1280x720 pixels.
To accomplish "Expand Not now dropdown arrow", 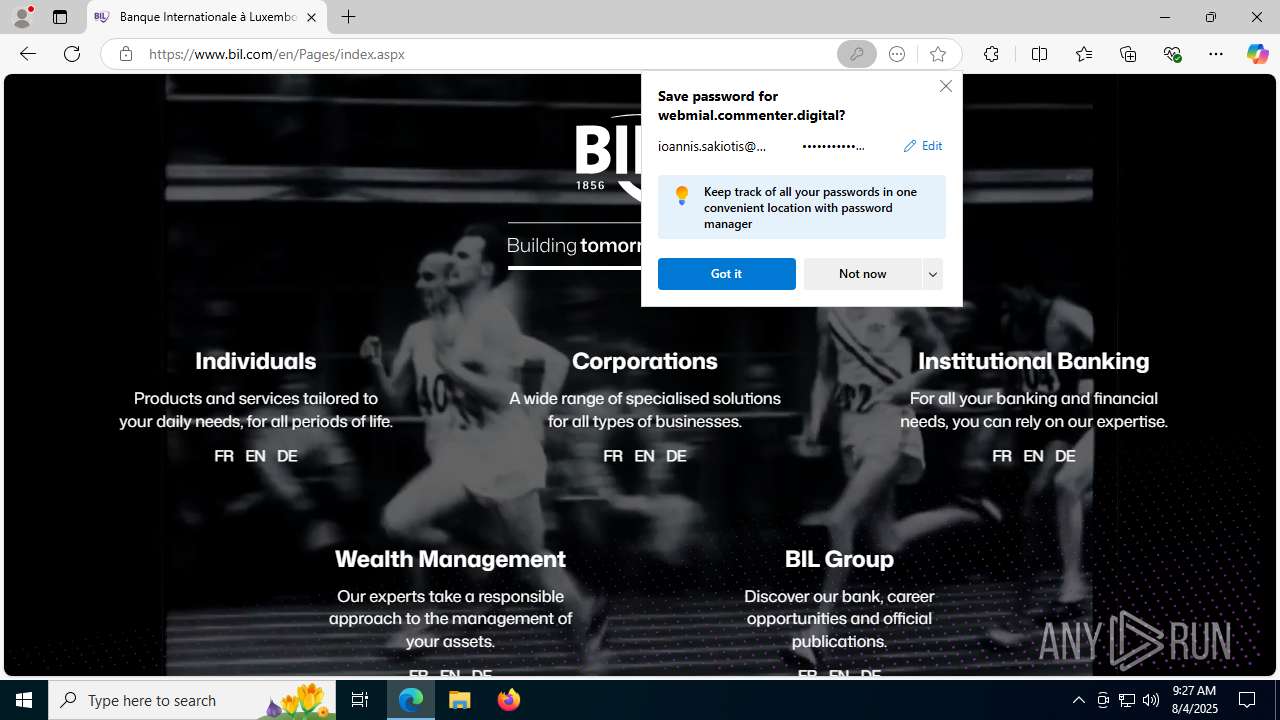I will 933,274.
